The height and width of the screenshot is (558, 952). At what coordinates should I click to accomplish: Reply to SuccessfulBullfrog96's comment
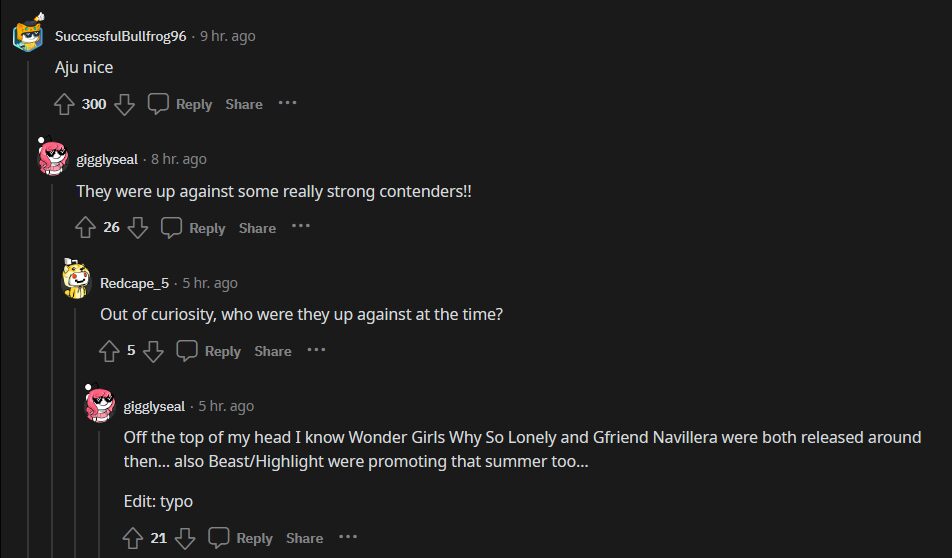pos(180,104)
